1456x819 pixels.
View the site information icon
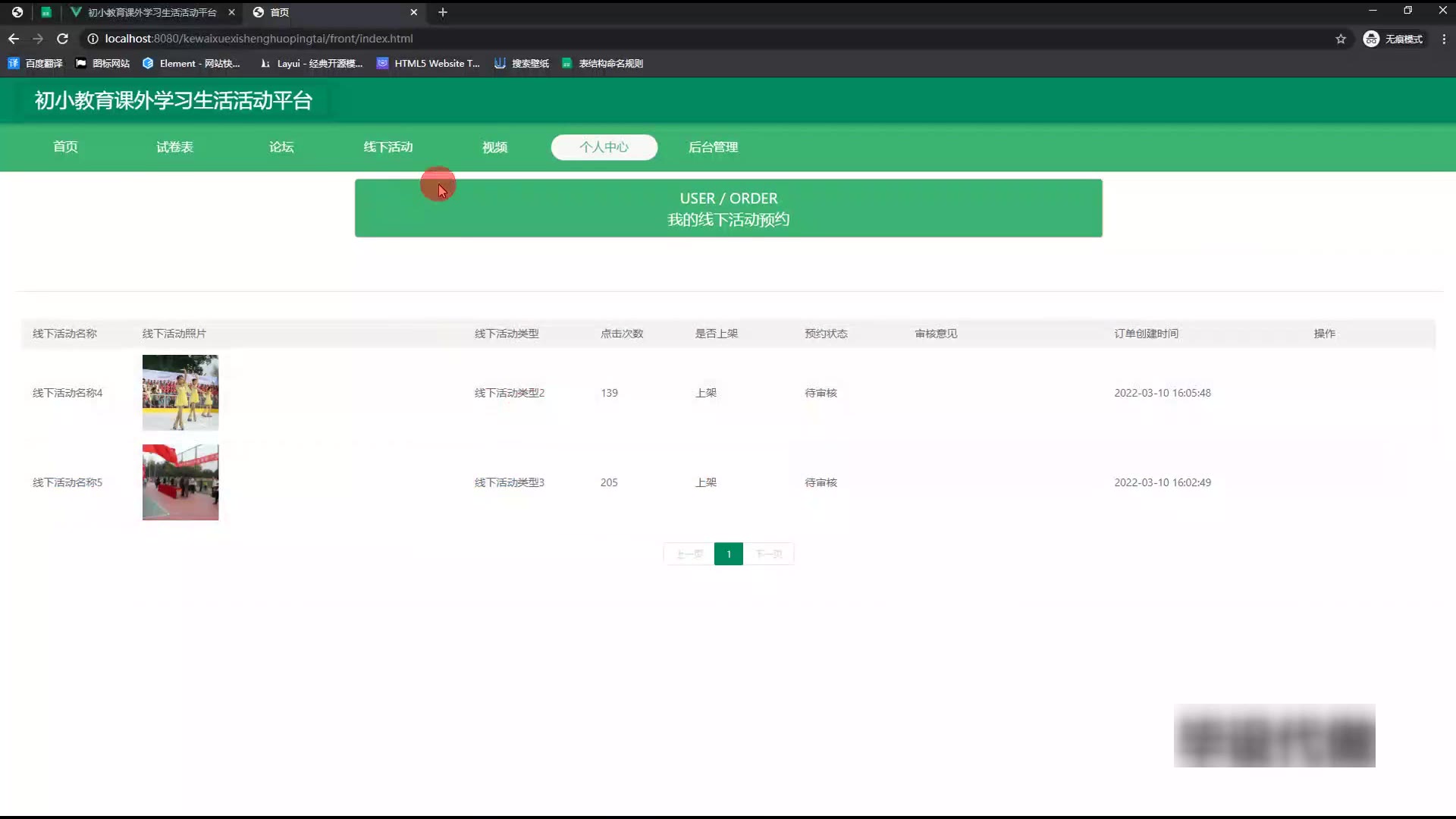93,39
